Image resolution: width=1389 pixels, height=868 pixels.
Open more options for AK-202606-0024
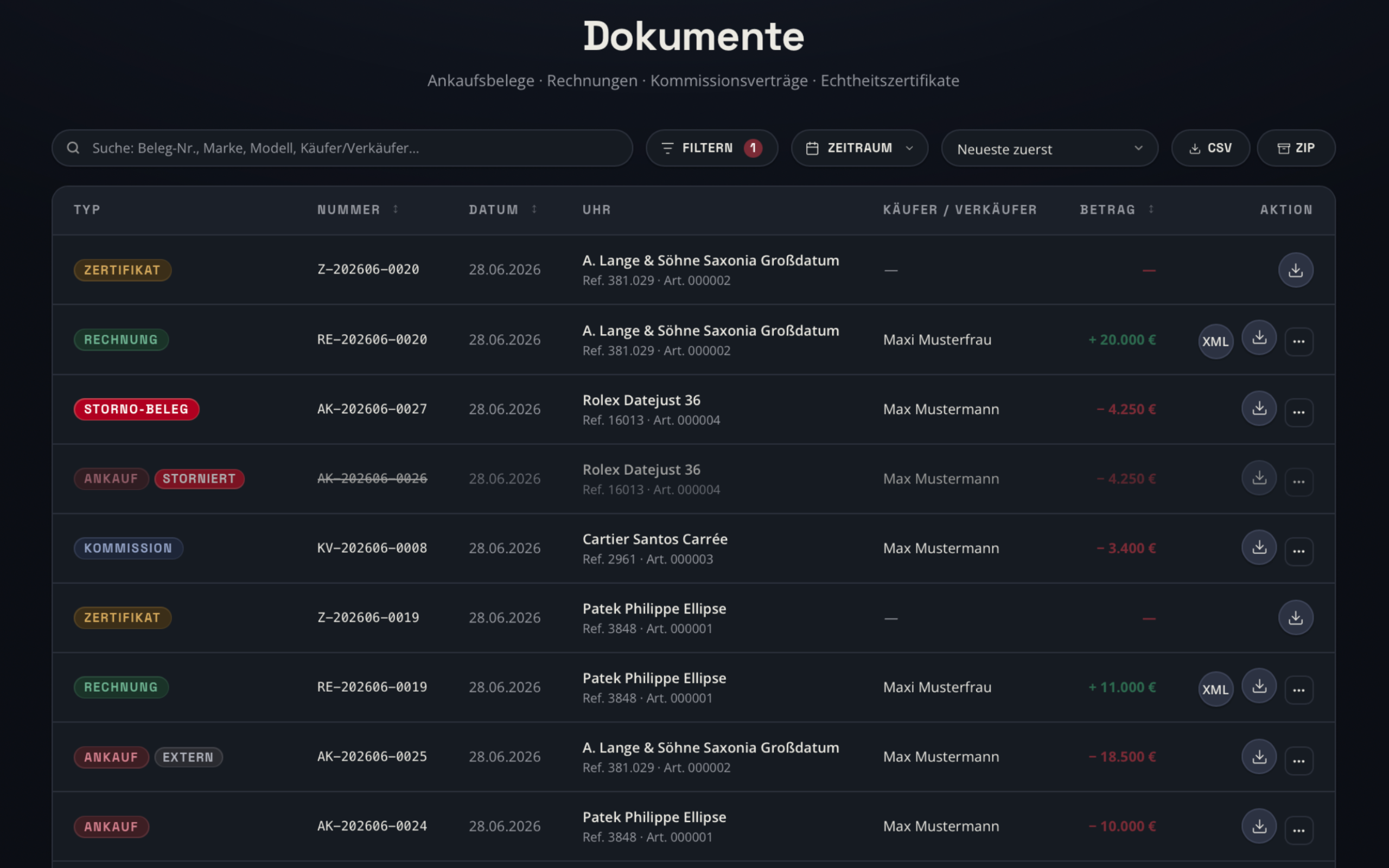point(1298,830)
